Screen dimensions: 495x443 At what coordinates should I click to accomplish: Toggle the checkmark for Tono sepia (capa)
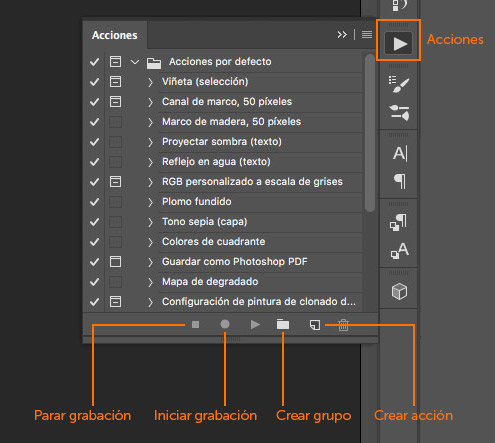point(95,222)
